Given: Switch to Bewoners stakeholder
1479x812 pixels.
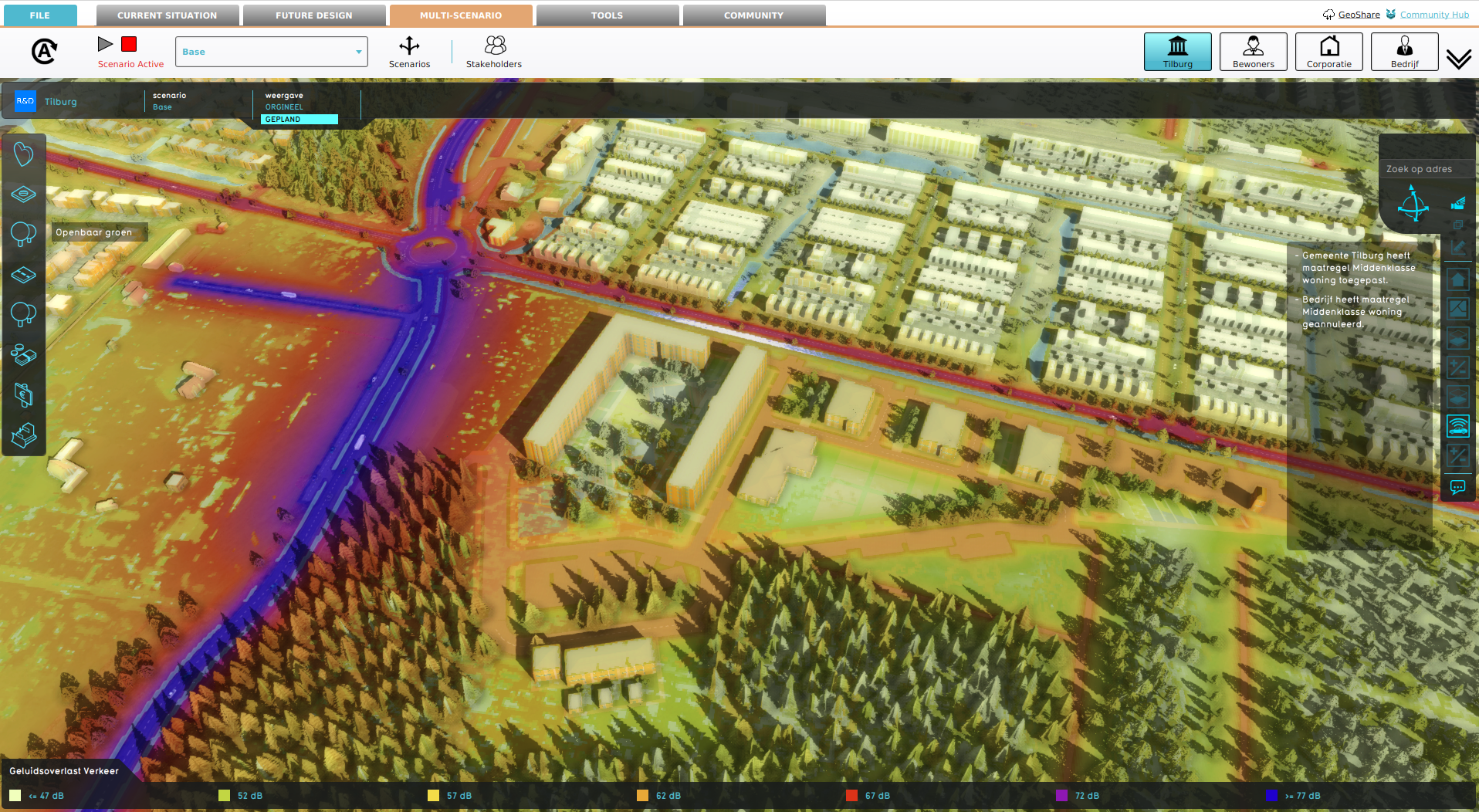Looking at the screenshot, I should (x=1253, y=52).
